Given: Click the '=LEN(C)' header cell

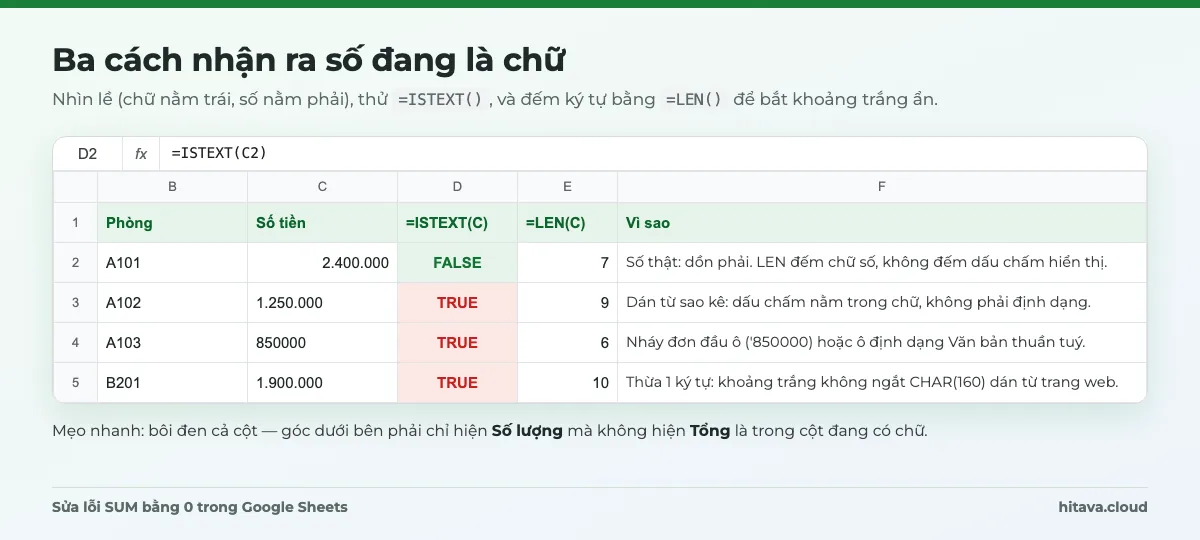Looking at the screenshot, I should point(568,223).
